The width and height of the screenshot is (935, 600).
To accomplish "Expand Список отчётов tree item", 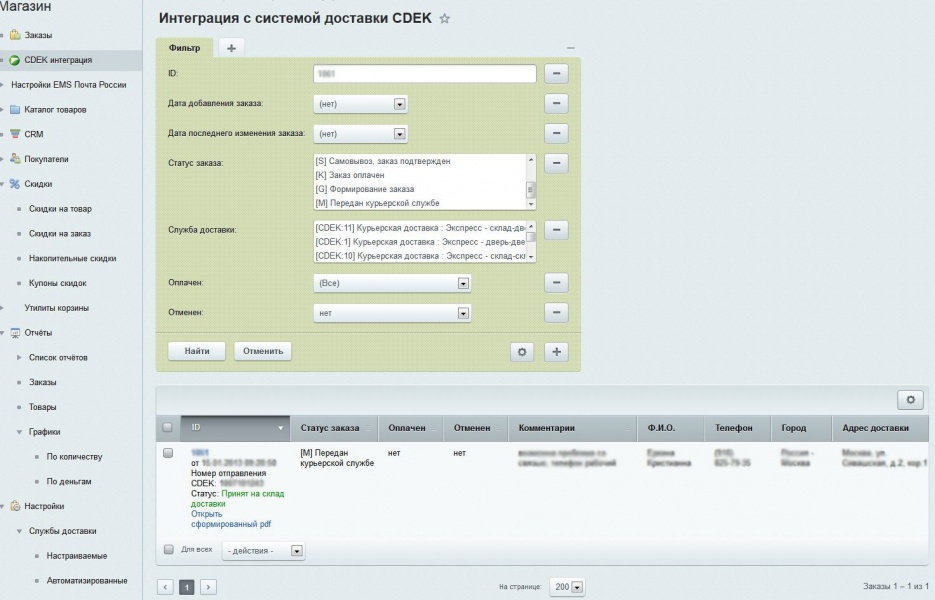I will click(x=19, y=358).
